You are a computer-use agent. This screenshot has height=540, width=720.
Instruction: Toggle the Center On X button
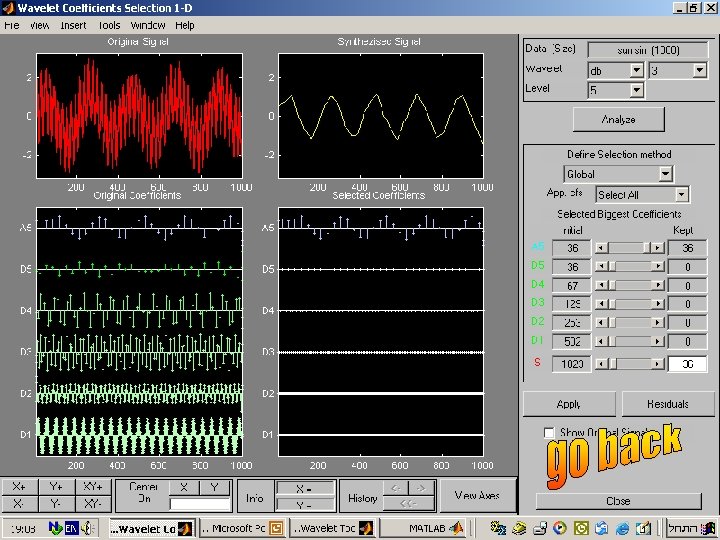pos(184,488)
